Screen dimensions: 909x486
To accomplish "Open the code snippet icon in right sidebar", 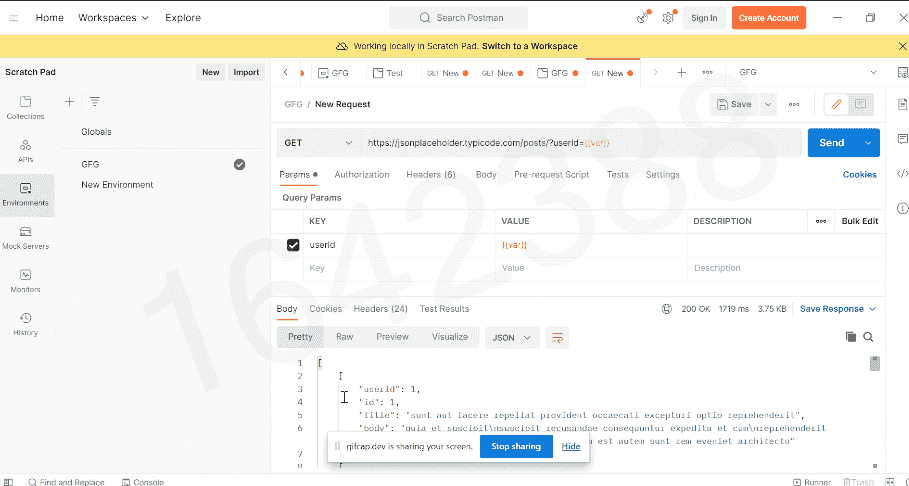I will tap(902, 173).
